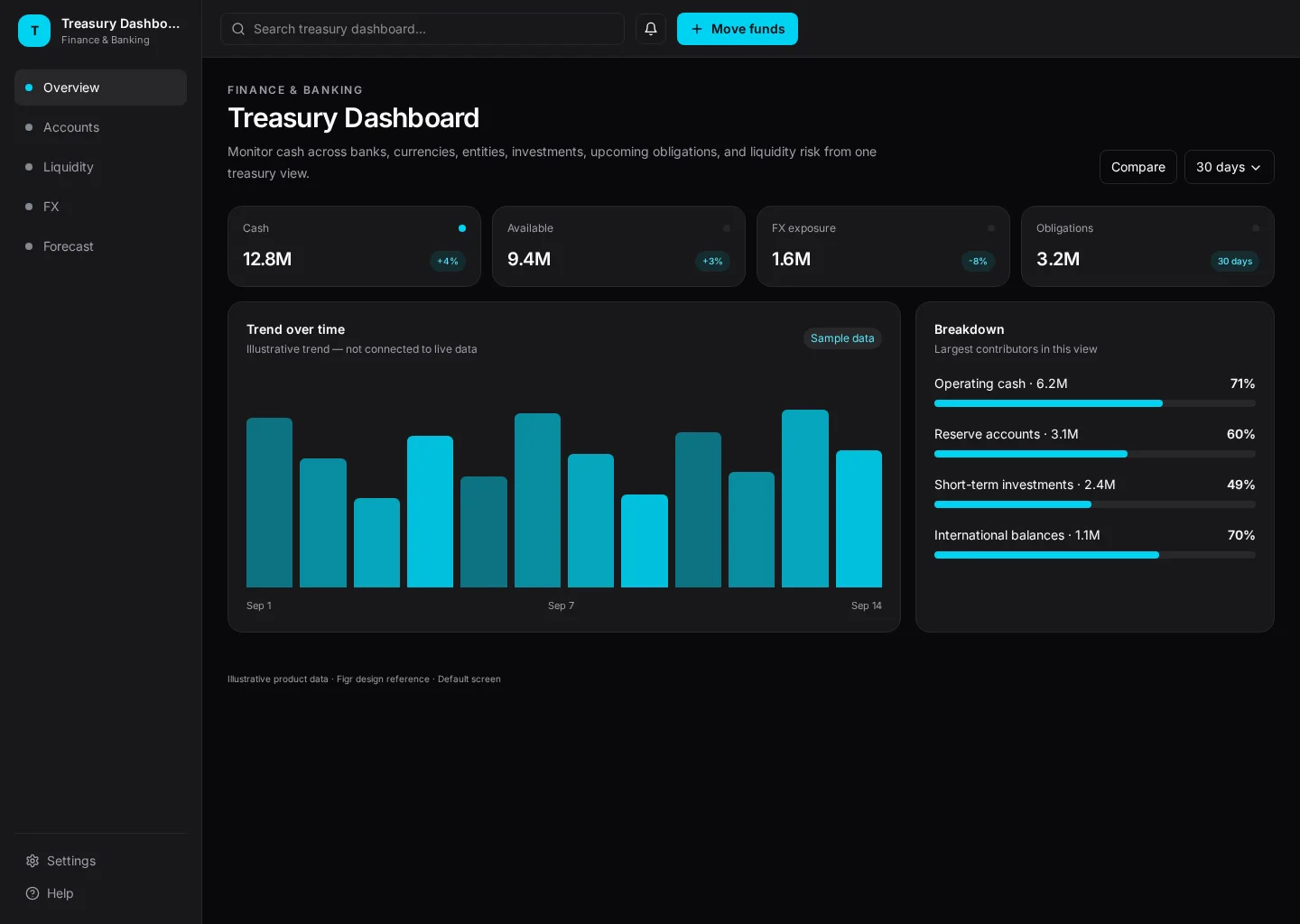Click the Sample data badge
The image size is (1300, 924).
842,338
